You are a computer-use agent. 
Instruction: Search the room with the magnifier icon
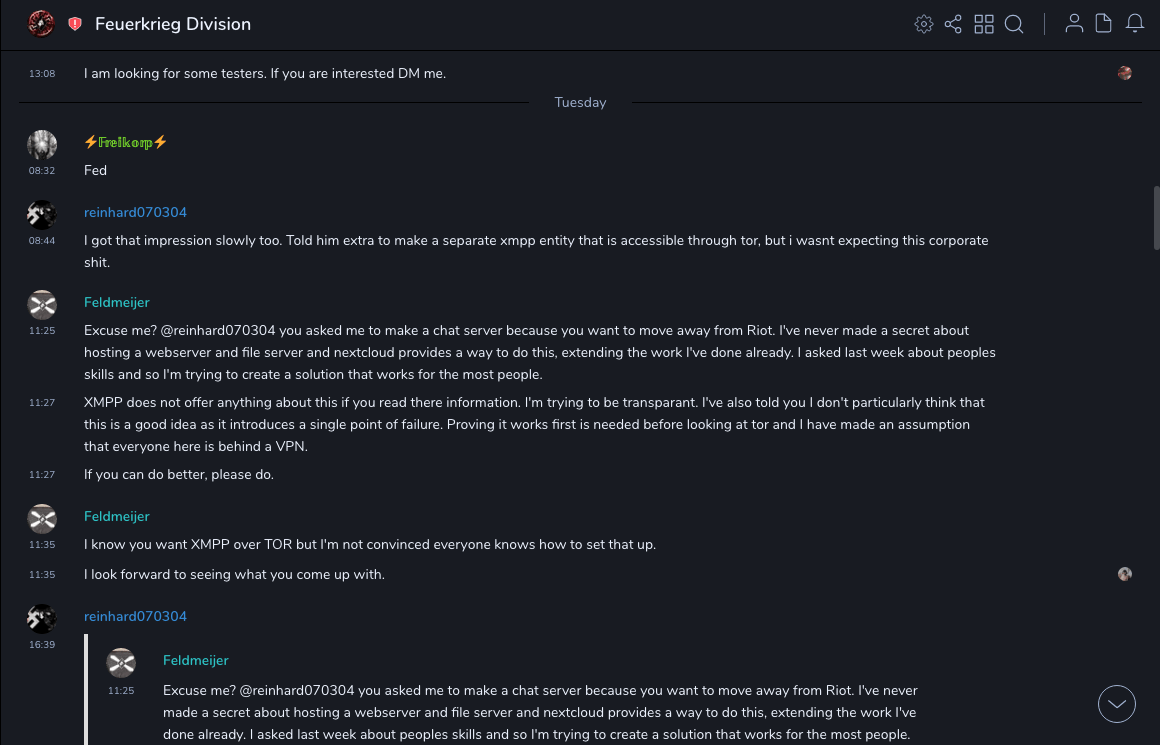coord(1014,24)
